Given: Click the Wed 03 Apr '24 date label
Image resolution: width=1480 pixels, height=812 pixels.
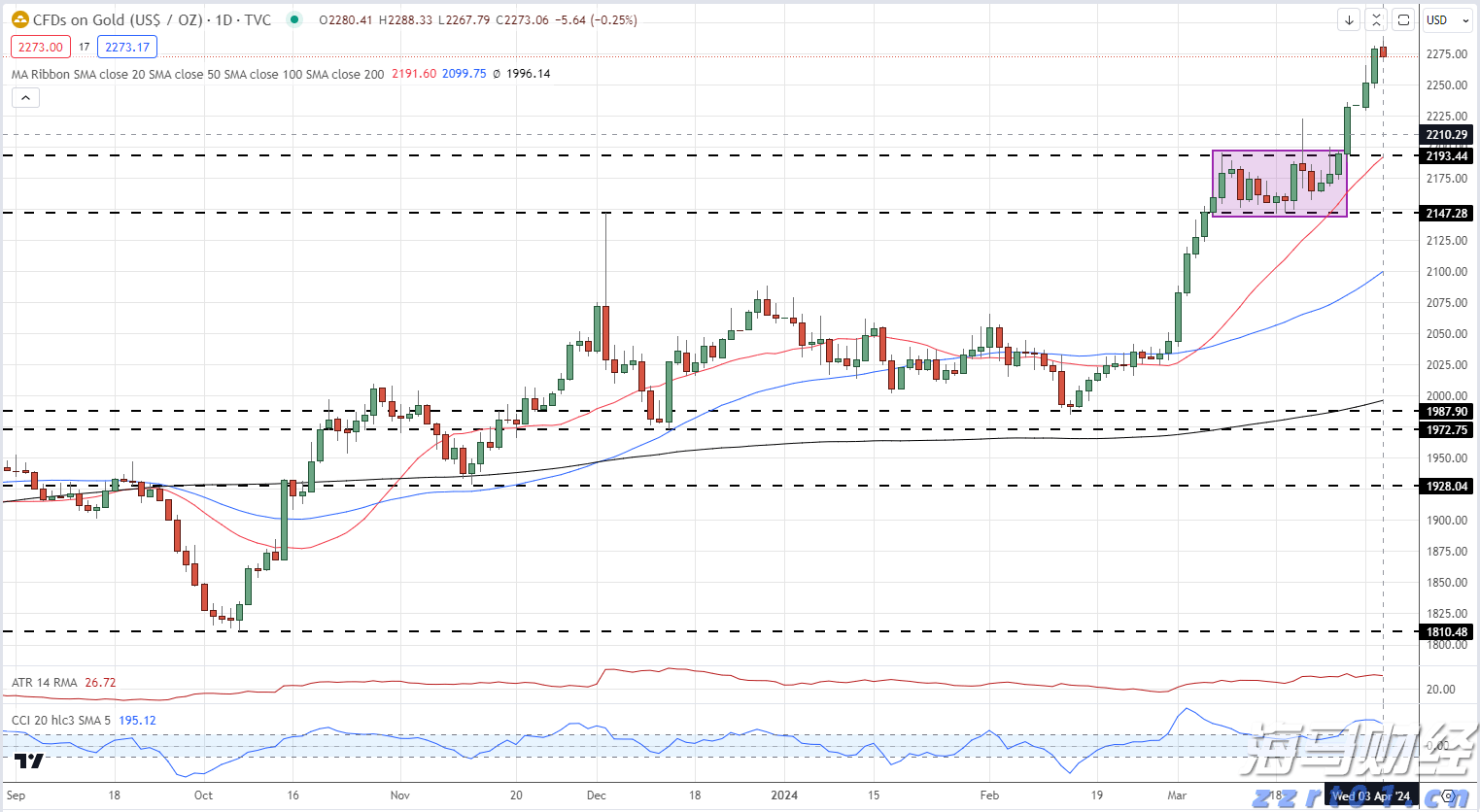Looking at the screenshot, I should (x=1371, y=795).
